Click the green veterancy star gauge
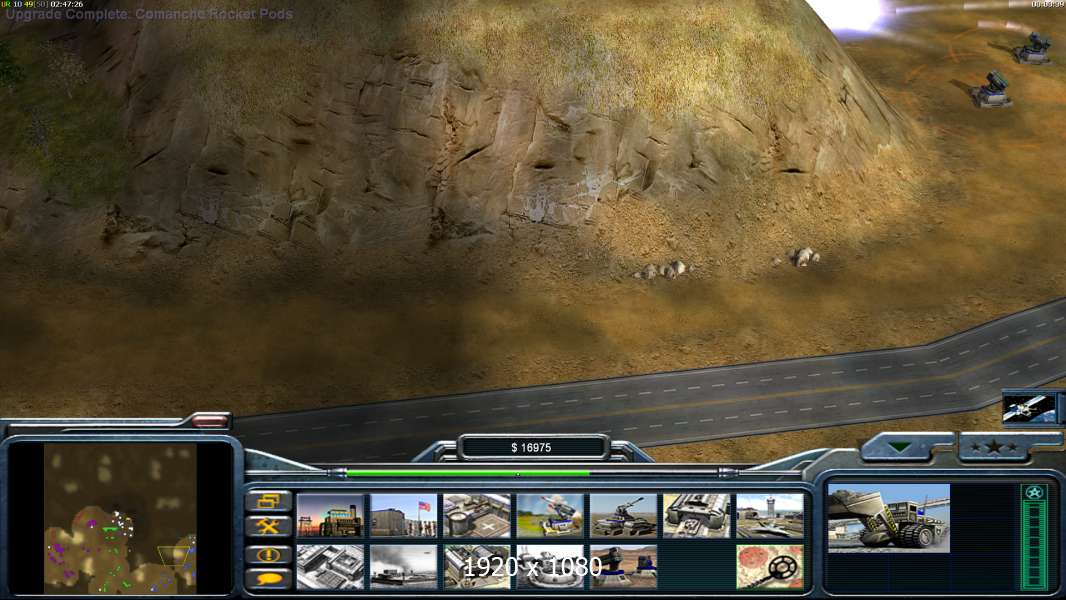The image size is (1066, 600). pyautogui.click(x=1035, y=537)
